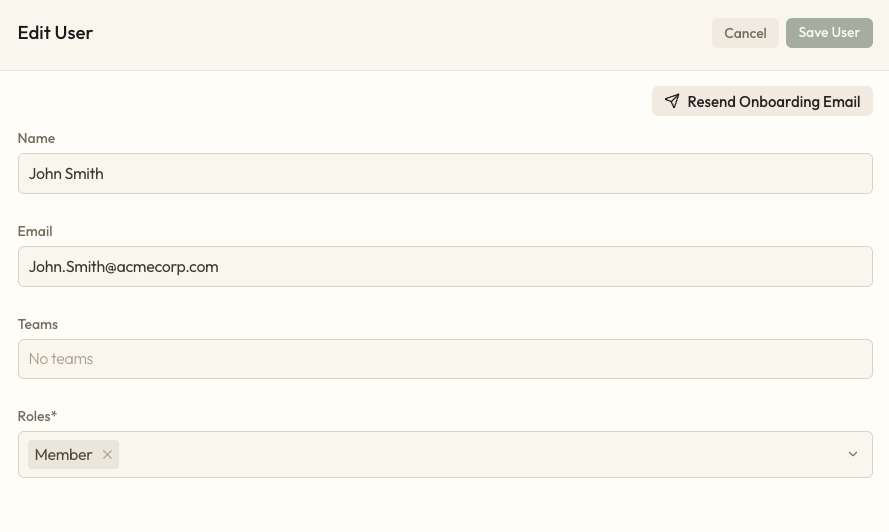Click the paper plane icon
889x532 pixels.
click(672, 101)
